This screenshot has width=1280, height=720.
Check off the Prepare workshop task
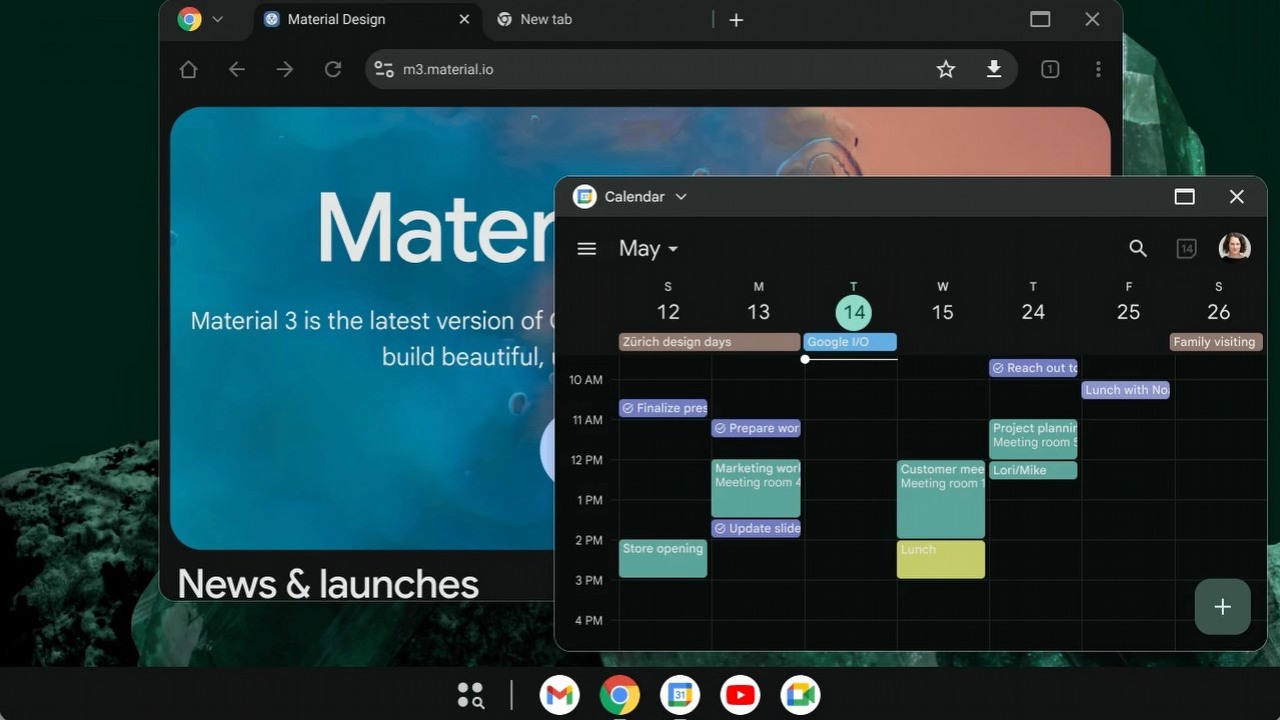[720, 428]
